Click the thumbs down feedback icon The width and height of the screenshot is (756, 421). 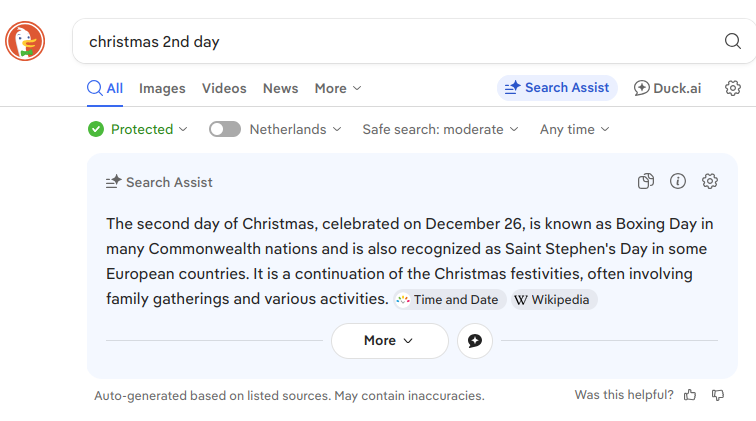click(717, 395)
